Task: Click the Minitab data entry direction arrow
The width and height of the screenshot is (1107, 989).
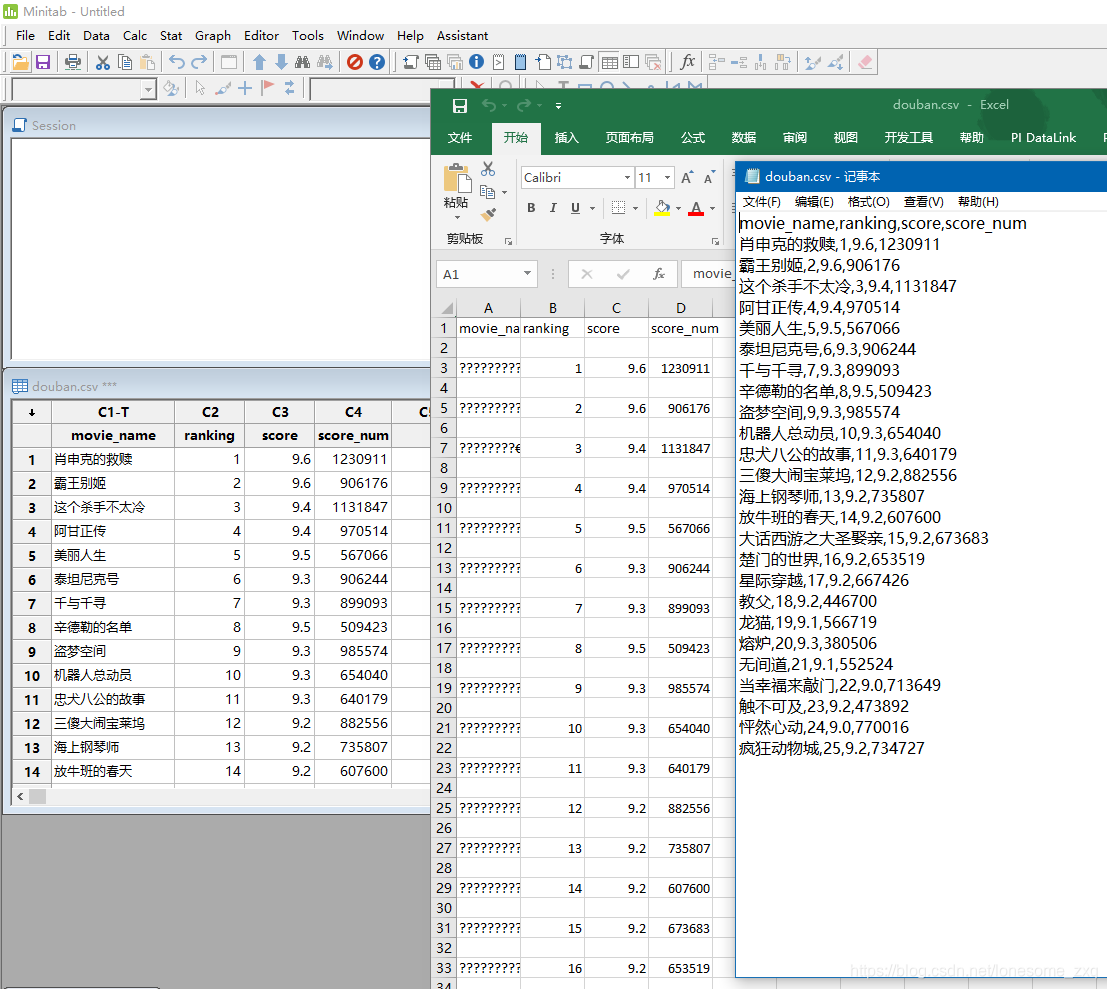Action: (32, 412)
